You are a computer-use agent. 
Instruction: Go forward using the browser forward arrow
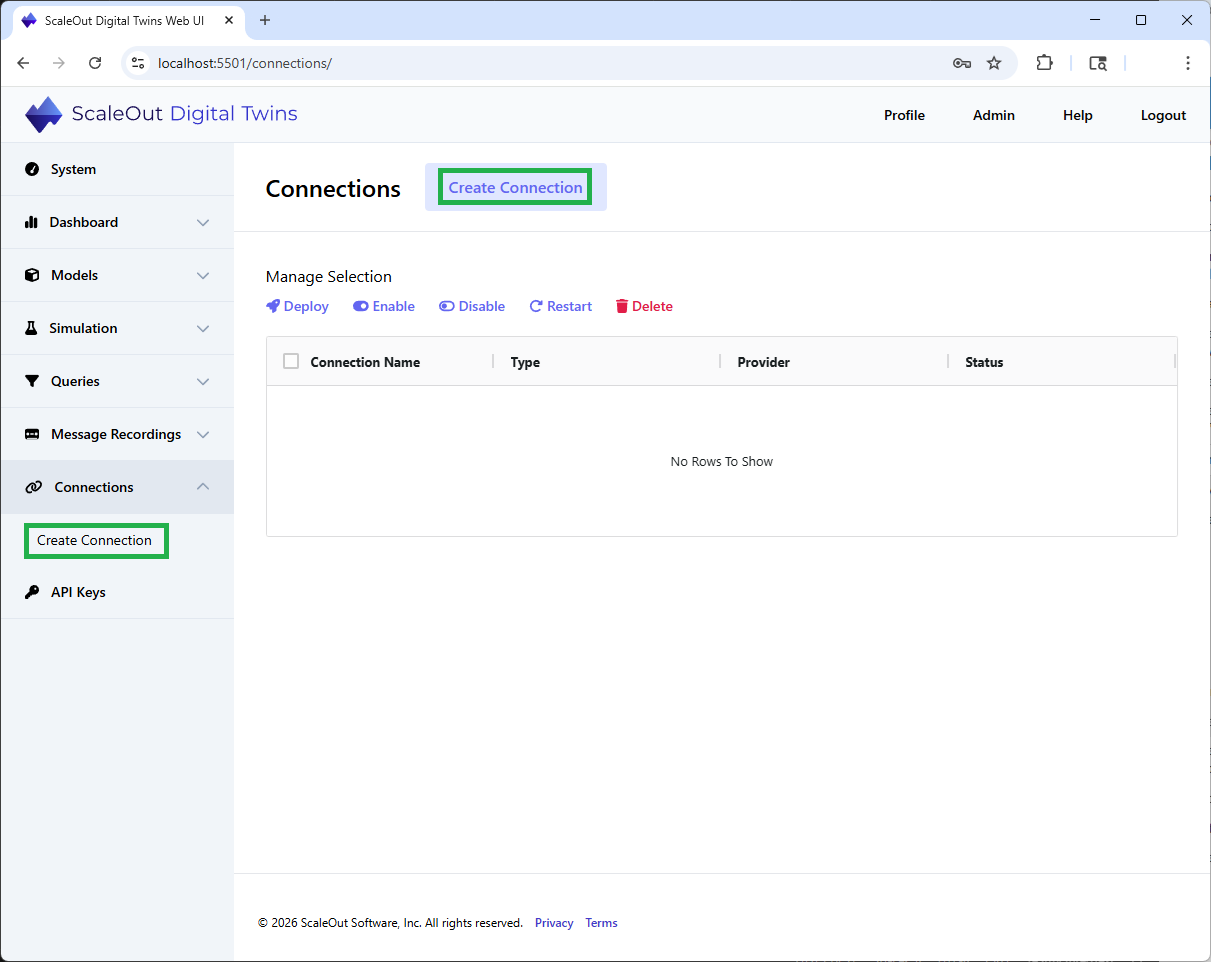[x=59, y=63]
